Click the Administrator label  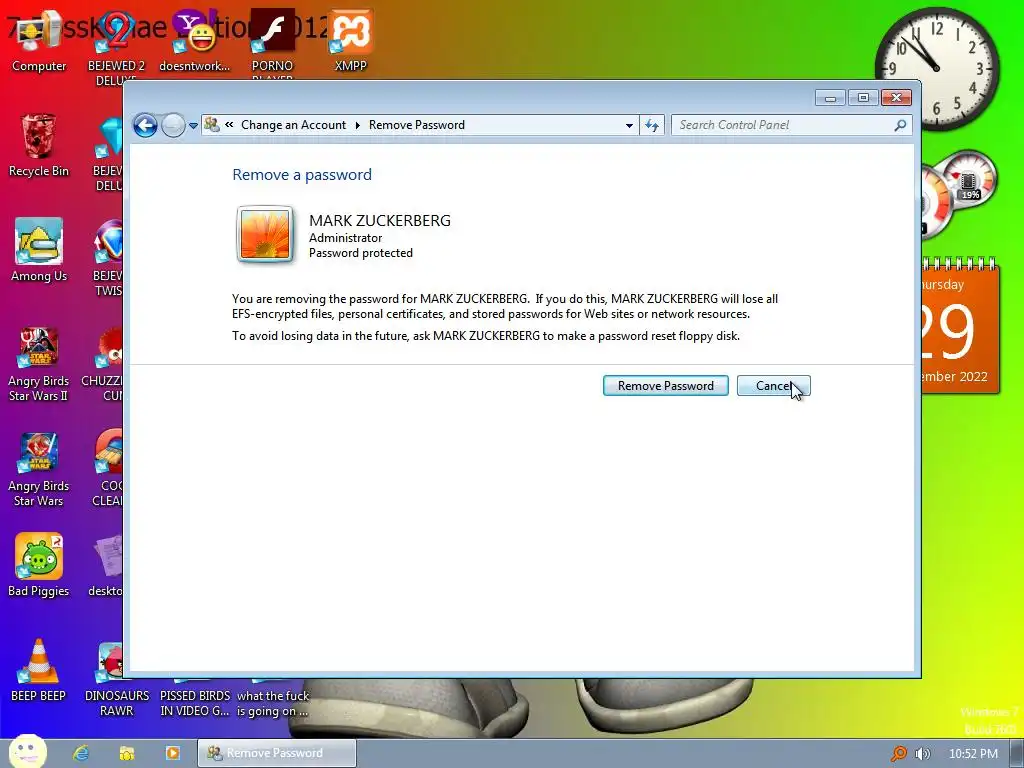(x=345, y=238)
